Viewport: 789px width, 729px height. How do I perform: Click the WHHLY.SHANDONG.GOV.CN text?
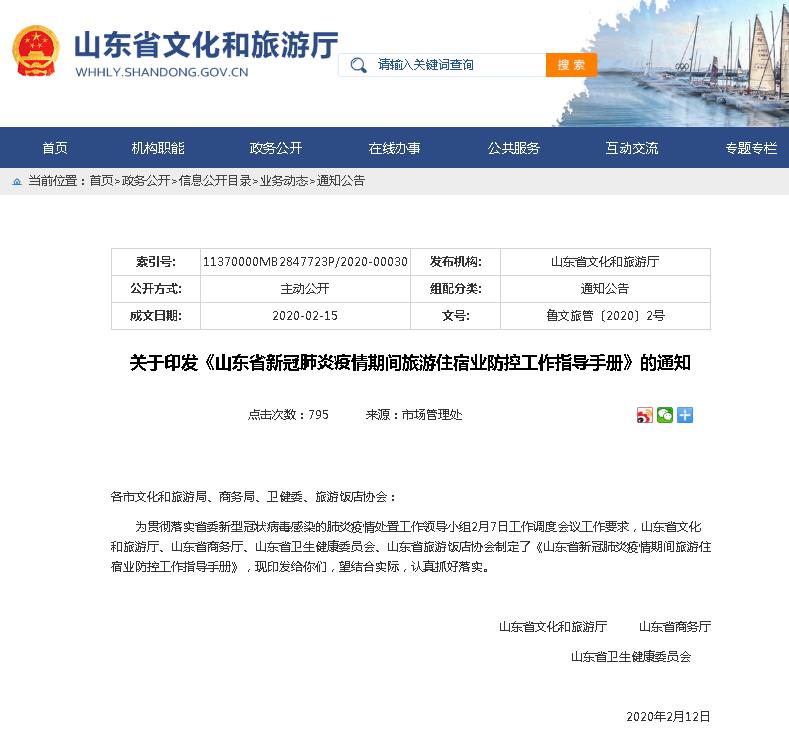click(x=162, y=72)
